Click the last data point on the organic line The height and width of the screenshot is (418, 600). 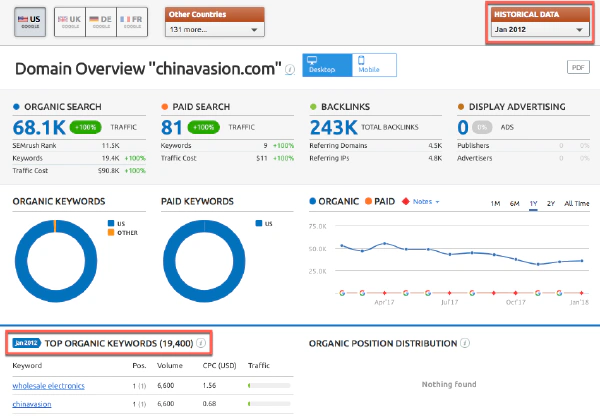[x=582, y=261]
